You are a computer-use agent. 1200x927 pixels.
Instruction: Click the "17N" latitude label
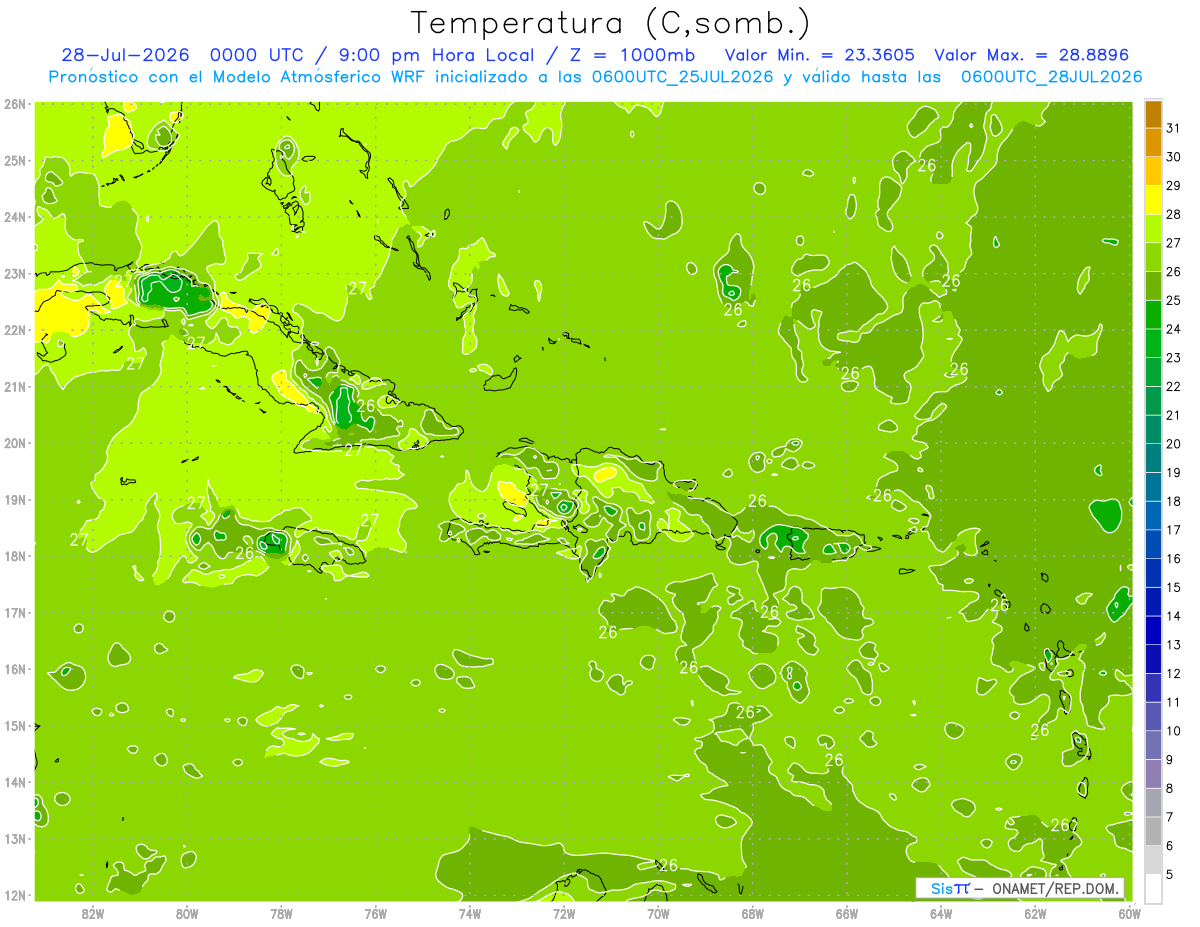point(15,613)
